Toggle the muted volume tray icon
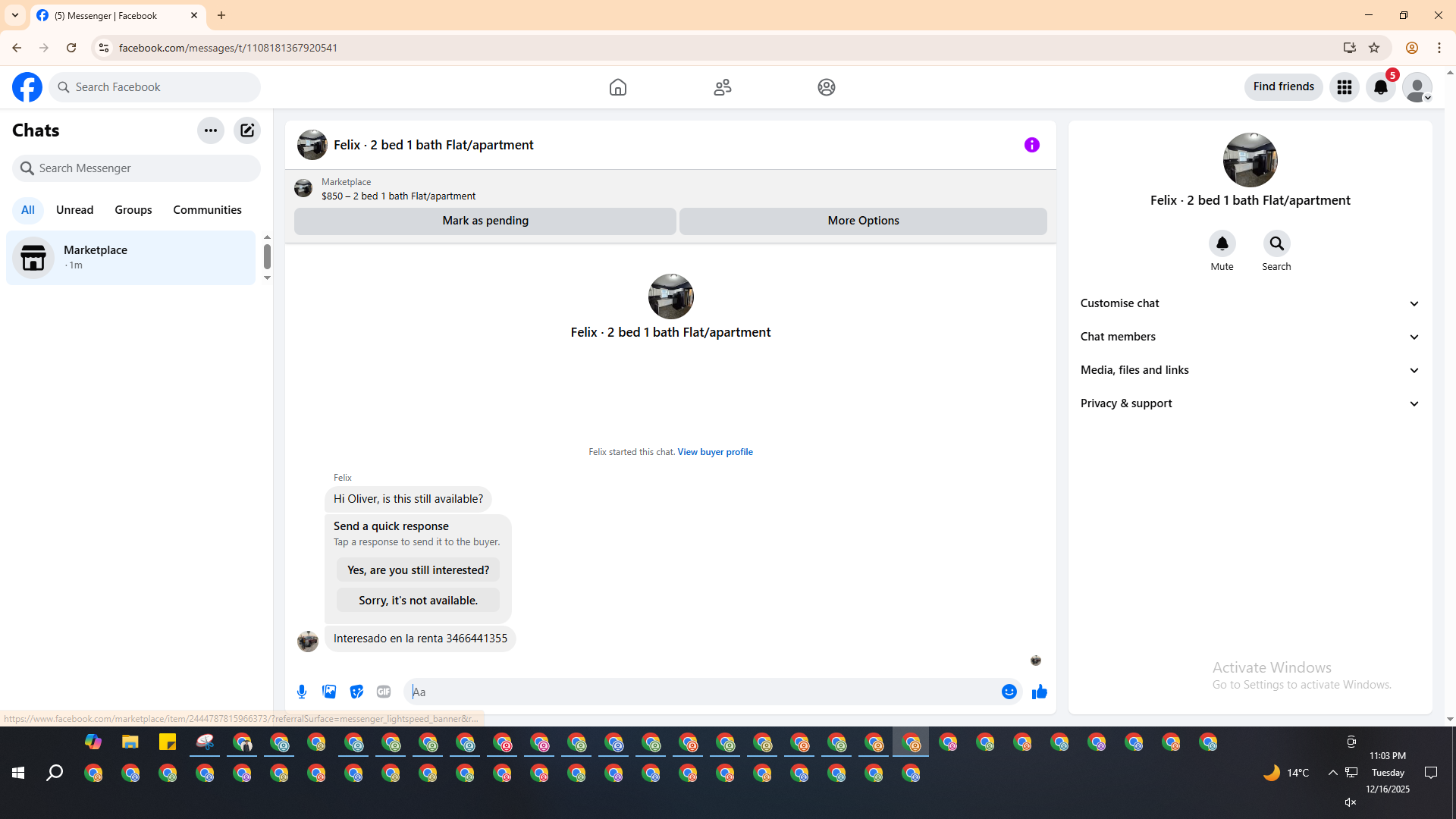This screenshot has height=819, width=1456. tap(1351, 802)
